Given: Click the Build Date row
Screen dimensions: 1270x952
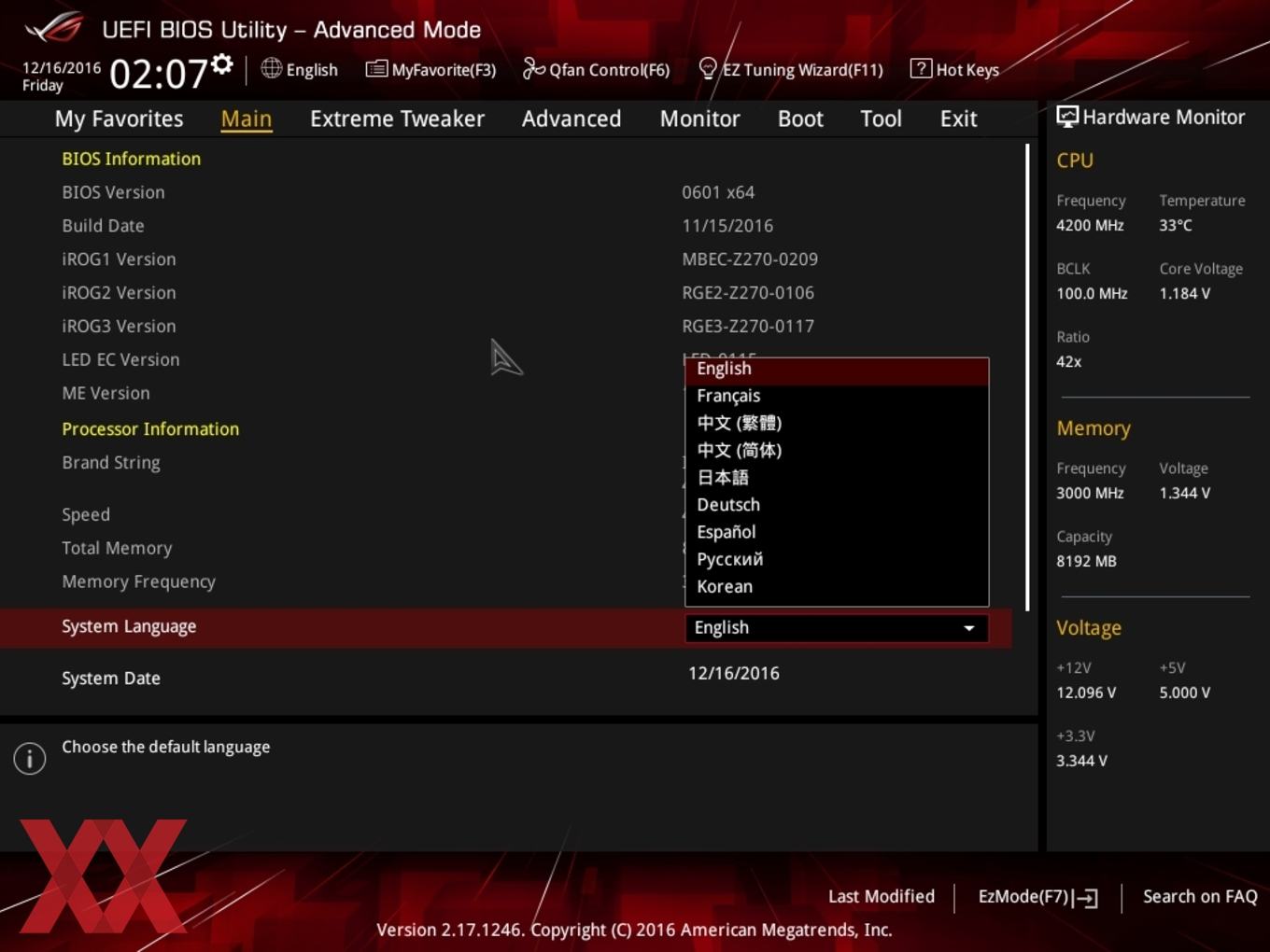Looking at the screenshot, I should pos(506,226).
